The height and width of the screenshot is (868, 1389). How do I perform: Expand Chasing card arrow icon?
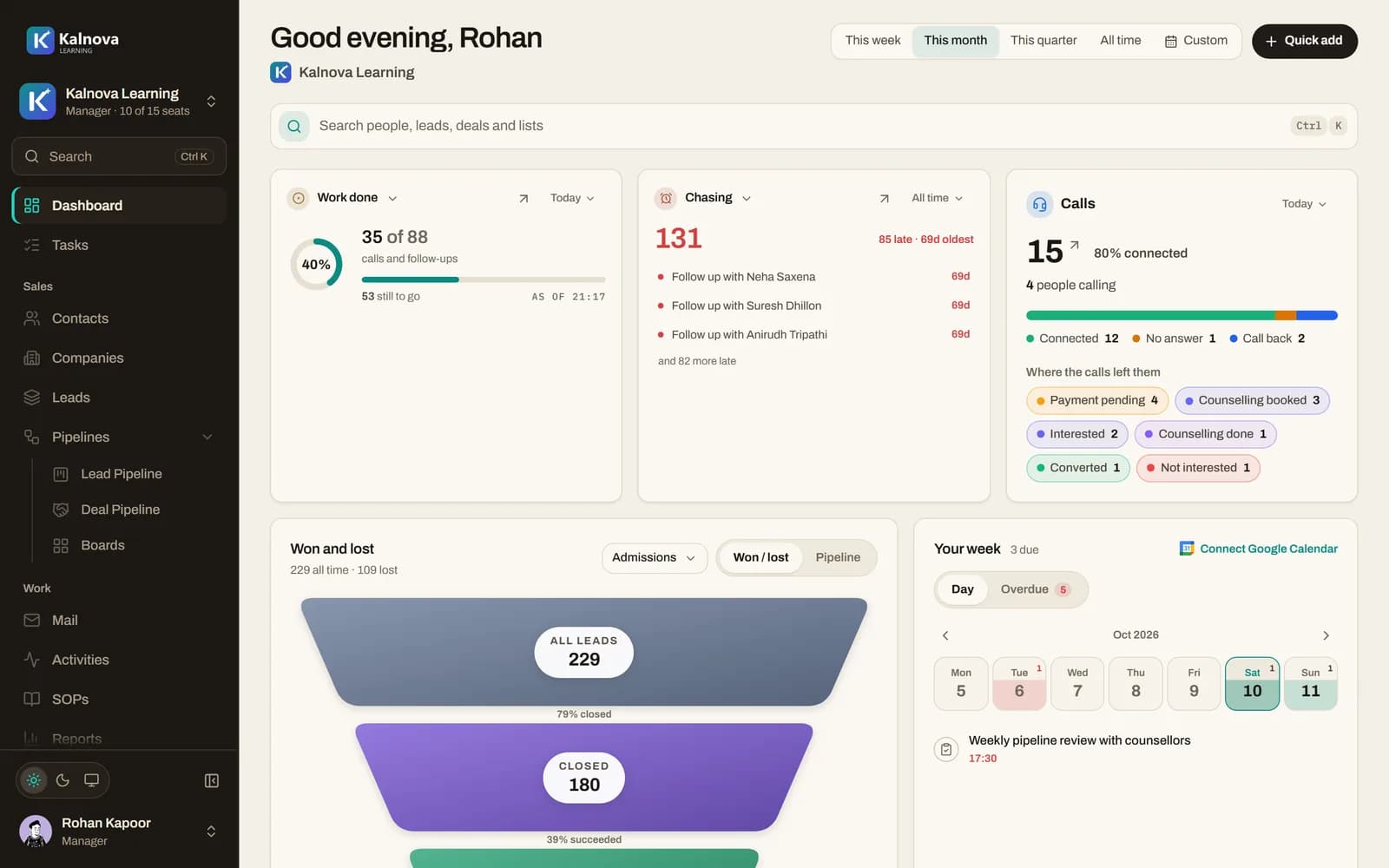pyautogui.click(x=884, y=199)
